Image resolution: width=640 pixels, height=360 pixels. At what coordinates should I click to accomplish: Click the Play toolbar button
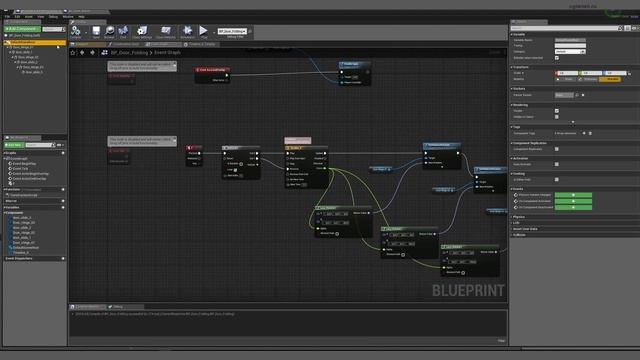tap(203, 31)
